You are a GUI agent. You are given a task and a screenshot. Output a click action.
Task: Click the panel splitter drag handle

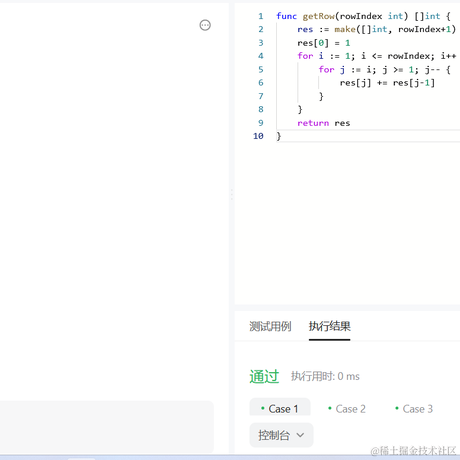pos(232,194)
